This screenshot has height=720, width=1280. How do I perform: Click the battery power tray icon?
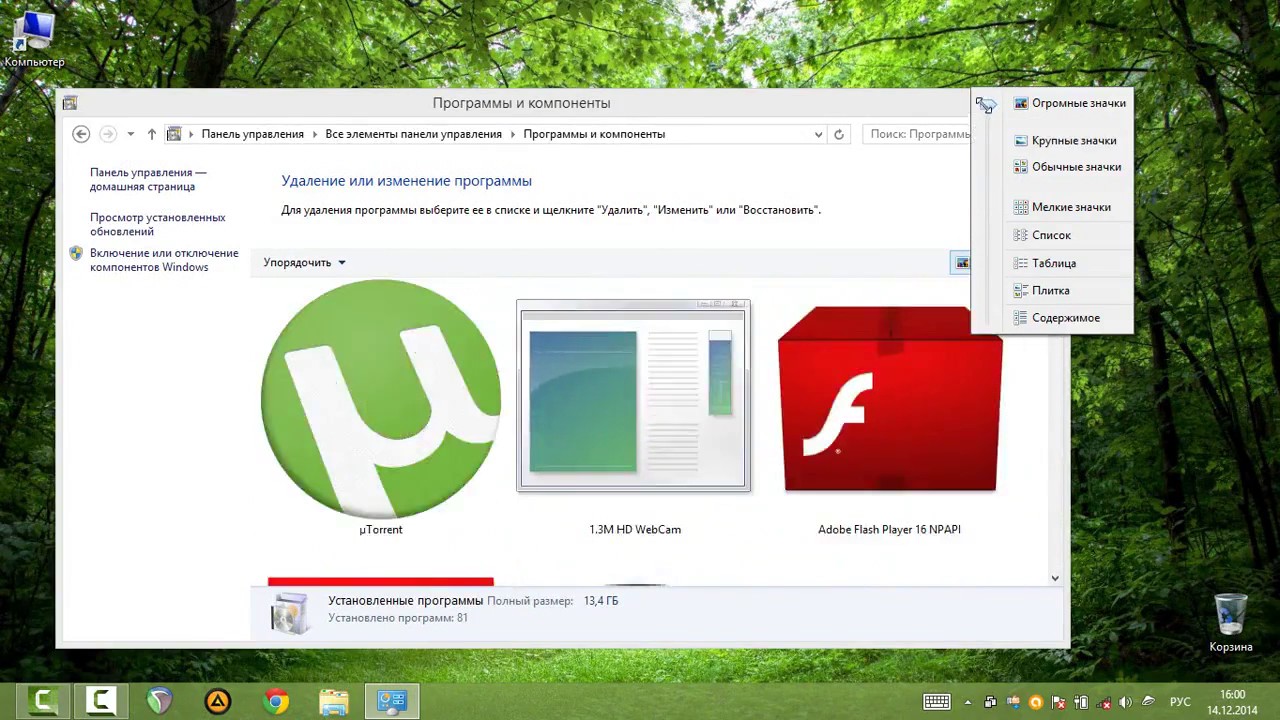click(1081, 702)
